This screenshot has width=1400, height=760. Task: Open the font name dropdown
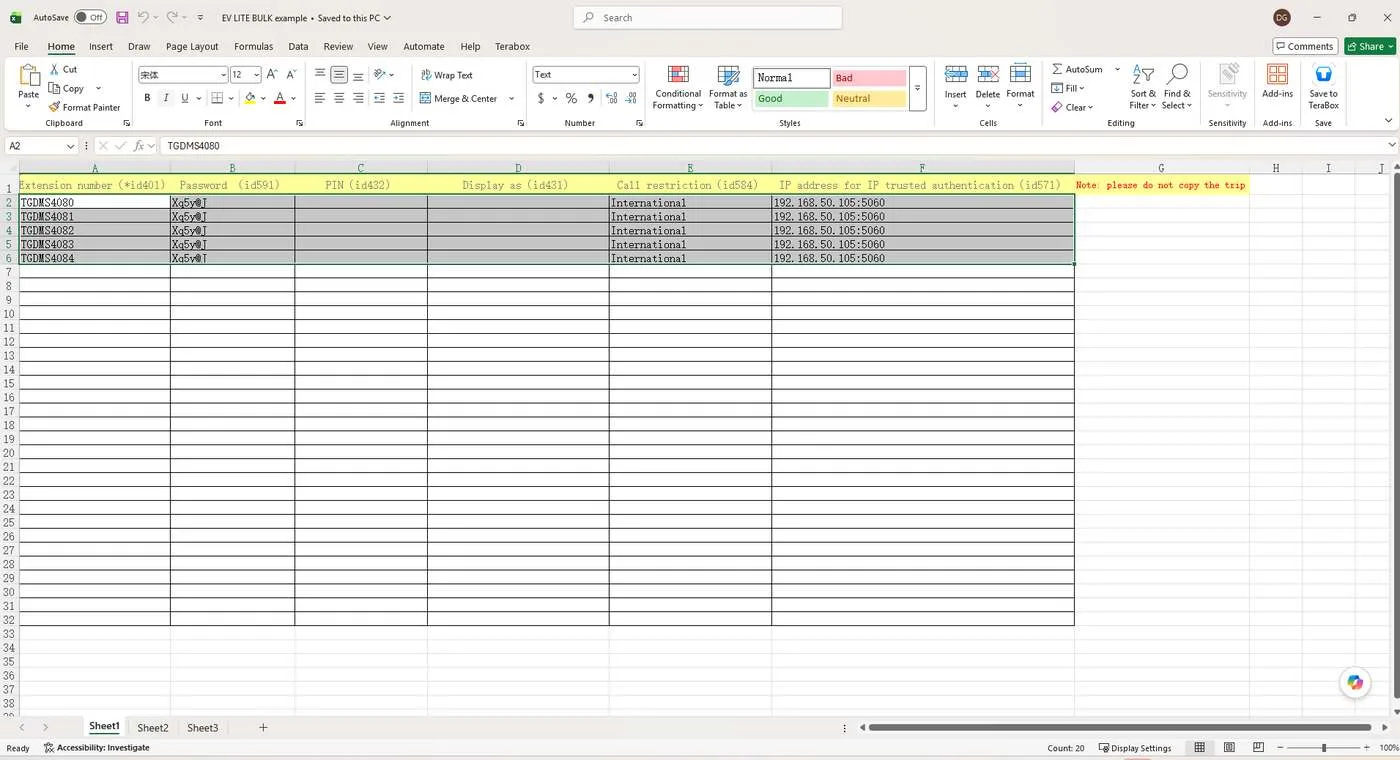(x=223, y=75)
